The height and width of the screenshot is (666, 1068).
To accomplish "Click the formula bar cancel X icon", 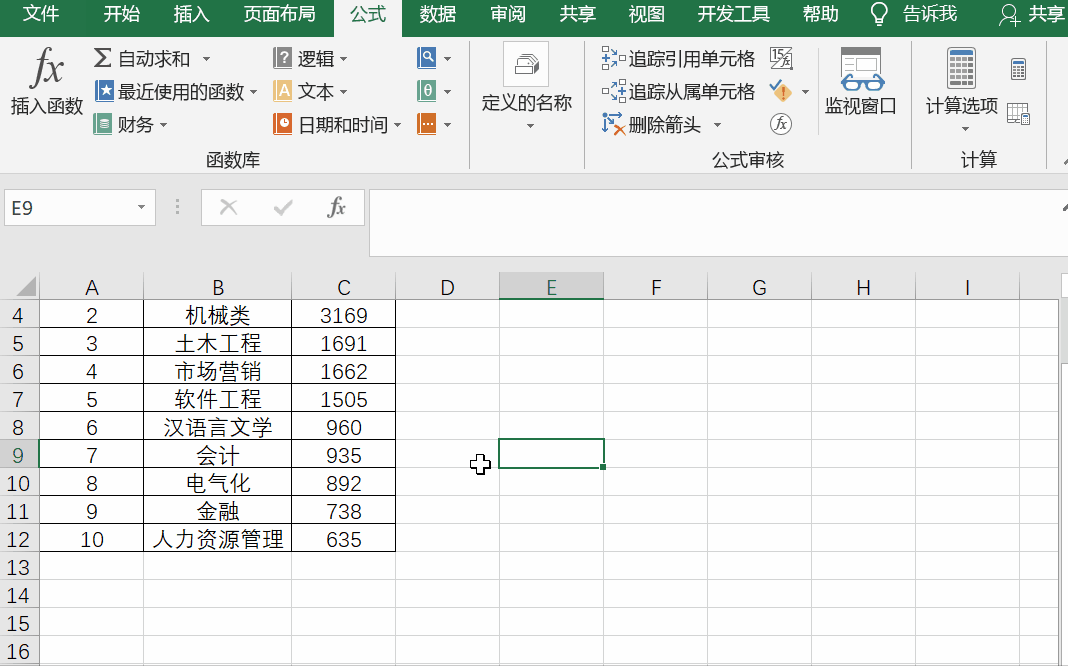I will 229,207.
